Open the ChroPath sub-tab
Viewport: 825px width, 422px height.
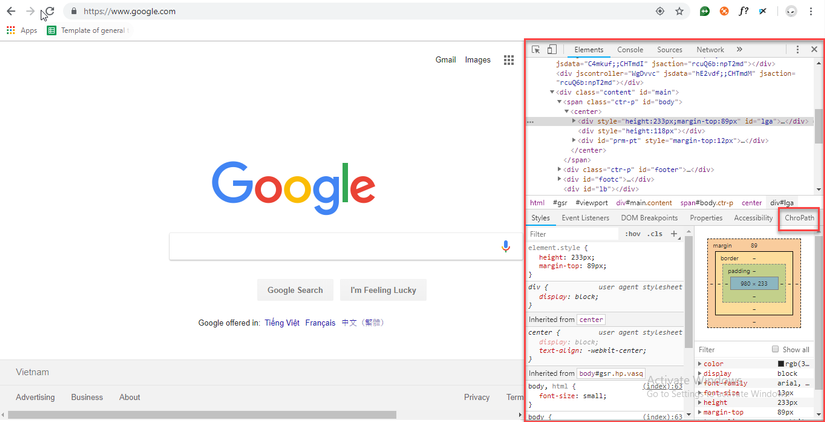799,218
